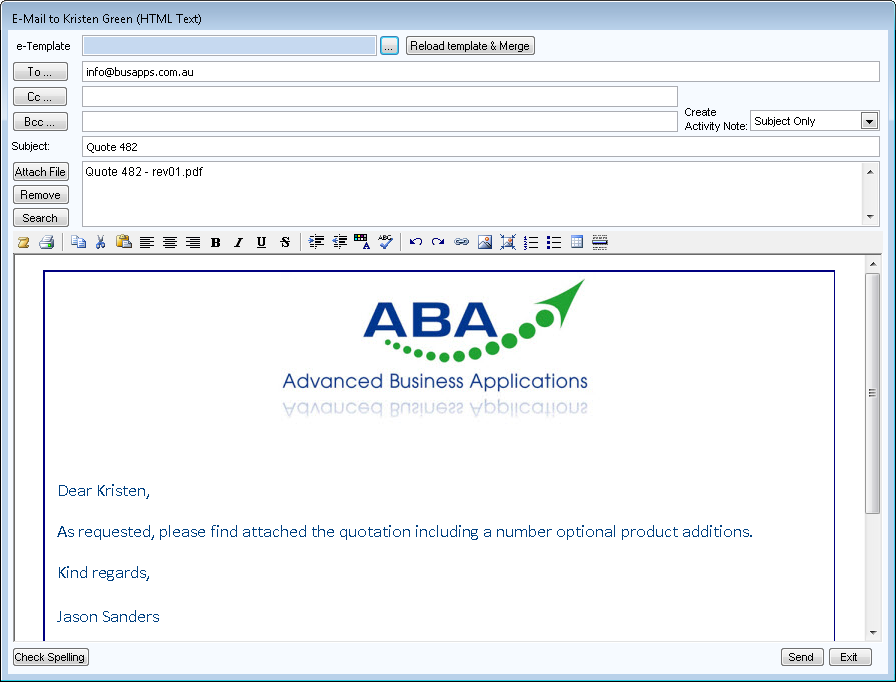The height and width of the screenshot is (682, 896).
Task: Click the ABC spell check toolbar icon
Action: tap(386, 242)
